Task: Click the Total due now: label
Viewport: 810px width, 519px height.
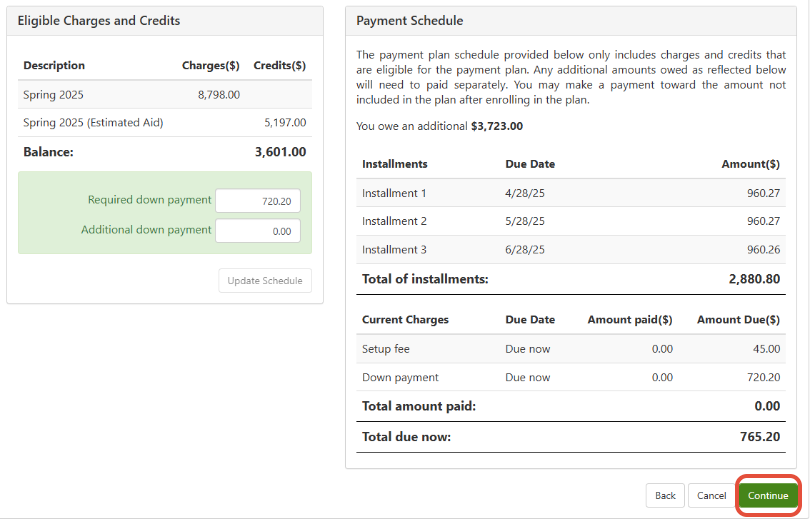Action: pos(407,437)
